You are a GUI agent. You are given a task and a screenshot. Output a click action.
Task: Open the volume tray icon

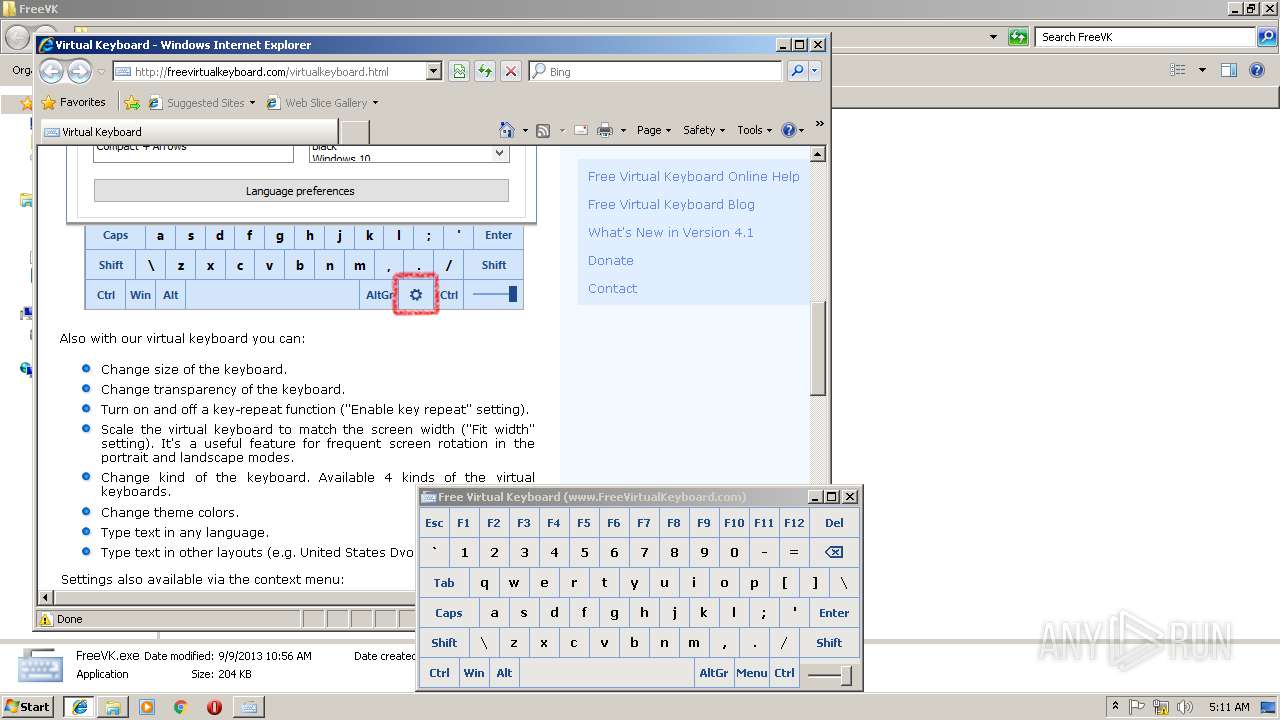[x=1184, y=707]
